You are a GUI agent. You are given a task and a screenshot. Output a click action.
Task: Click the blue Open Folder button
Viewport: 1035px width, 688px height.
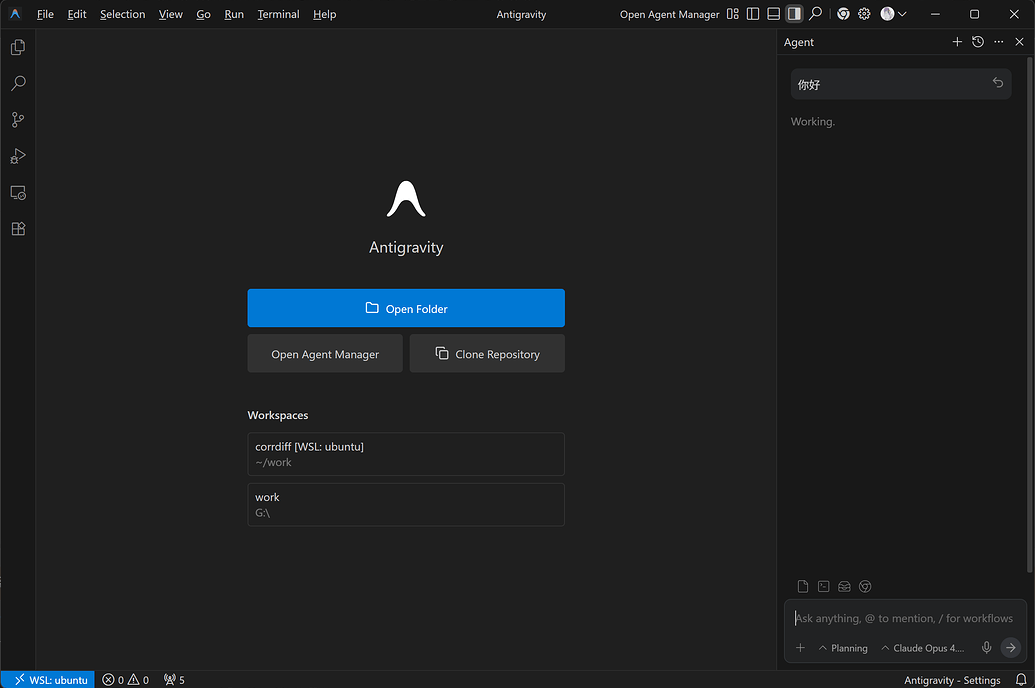pyautogui.click(x=406, y=308)
